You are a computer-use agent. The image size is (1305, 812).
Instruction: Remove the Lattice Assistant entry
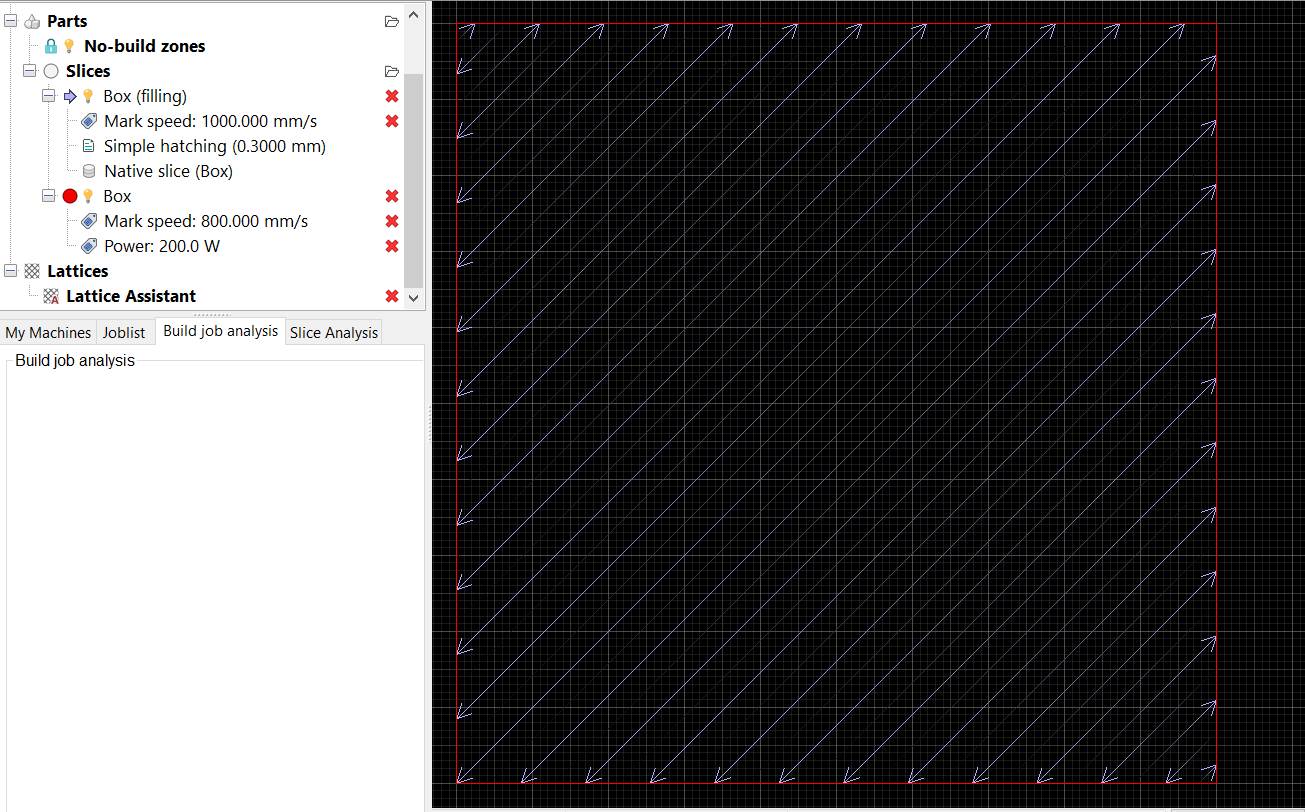(391, 295)
